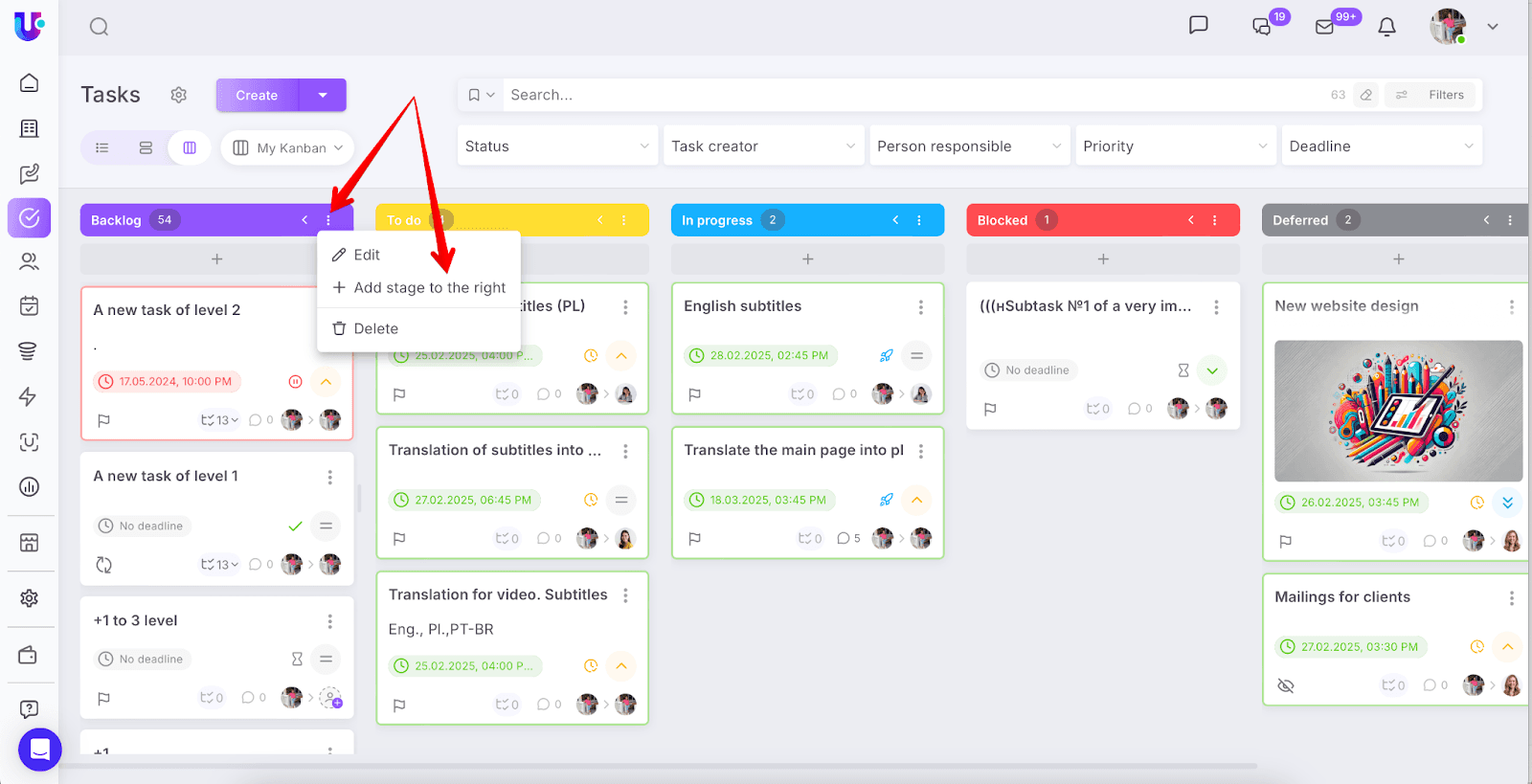Open New website design image thumbnail
The height and width of the screenshot is (784, 1532).
click(1398, 411)
